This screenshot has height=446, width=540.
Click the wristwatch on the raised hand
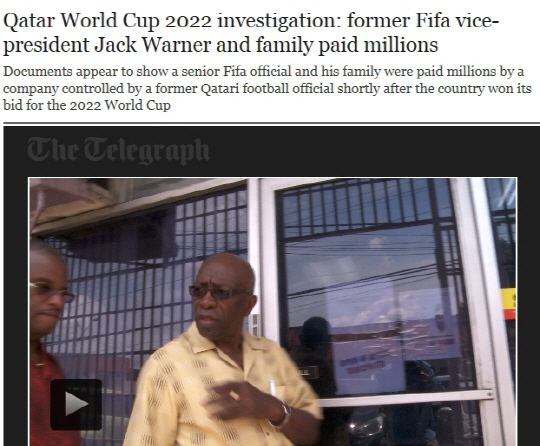[x=283, y=414]
